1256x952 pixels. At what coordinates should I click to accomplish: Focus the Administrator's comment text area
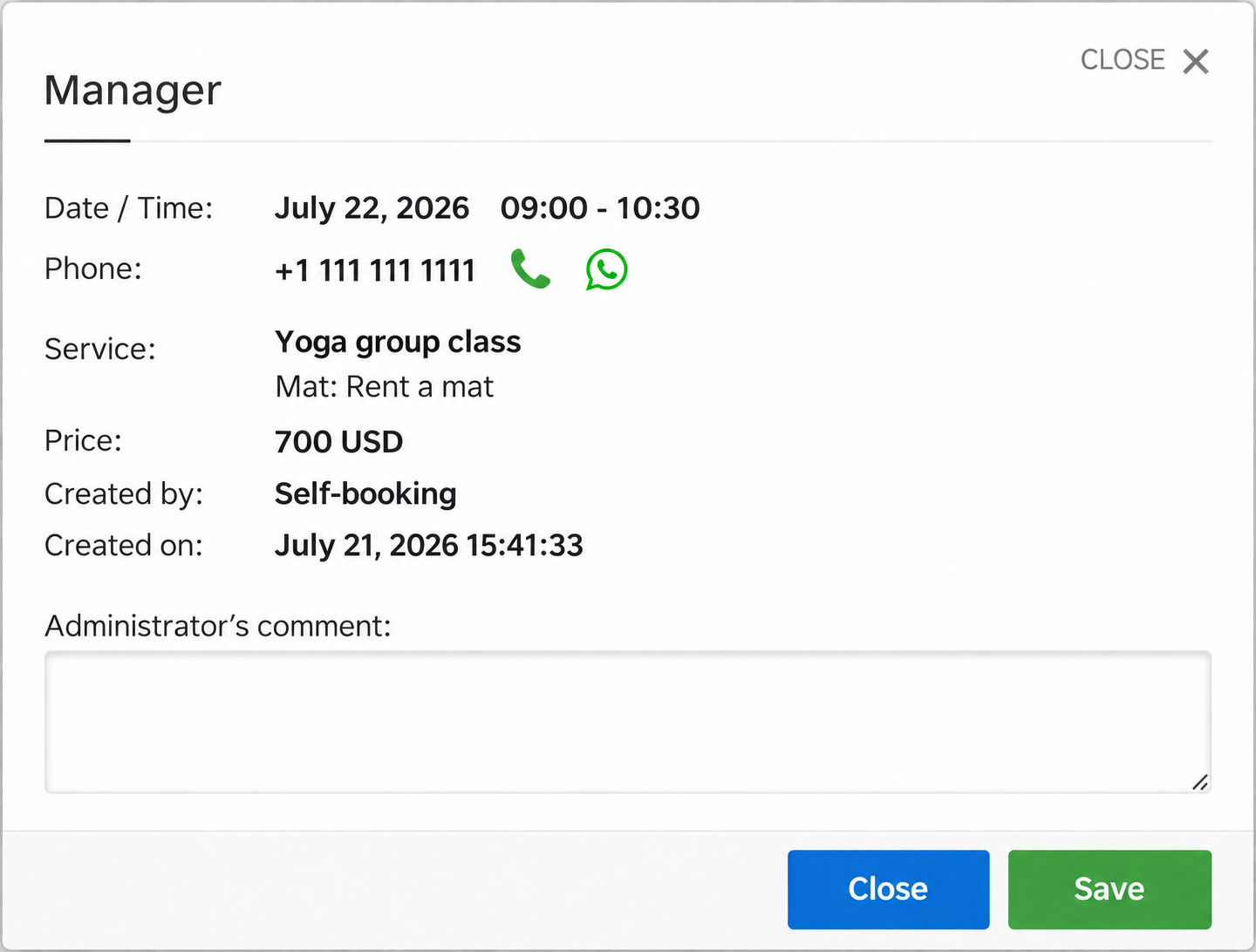(628, 722)
